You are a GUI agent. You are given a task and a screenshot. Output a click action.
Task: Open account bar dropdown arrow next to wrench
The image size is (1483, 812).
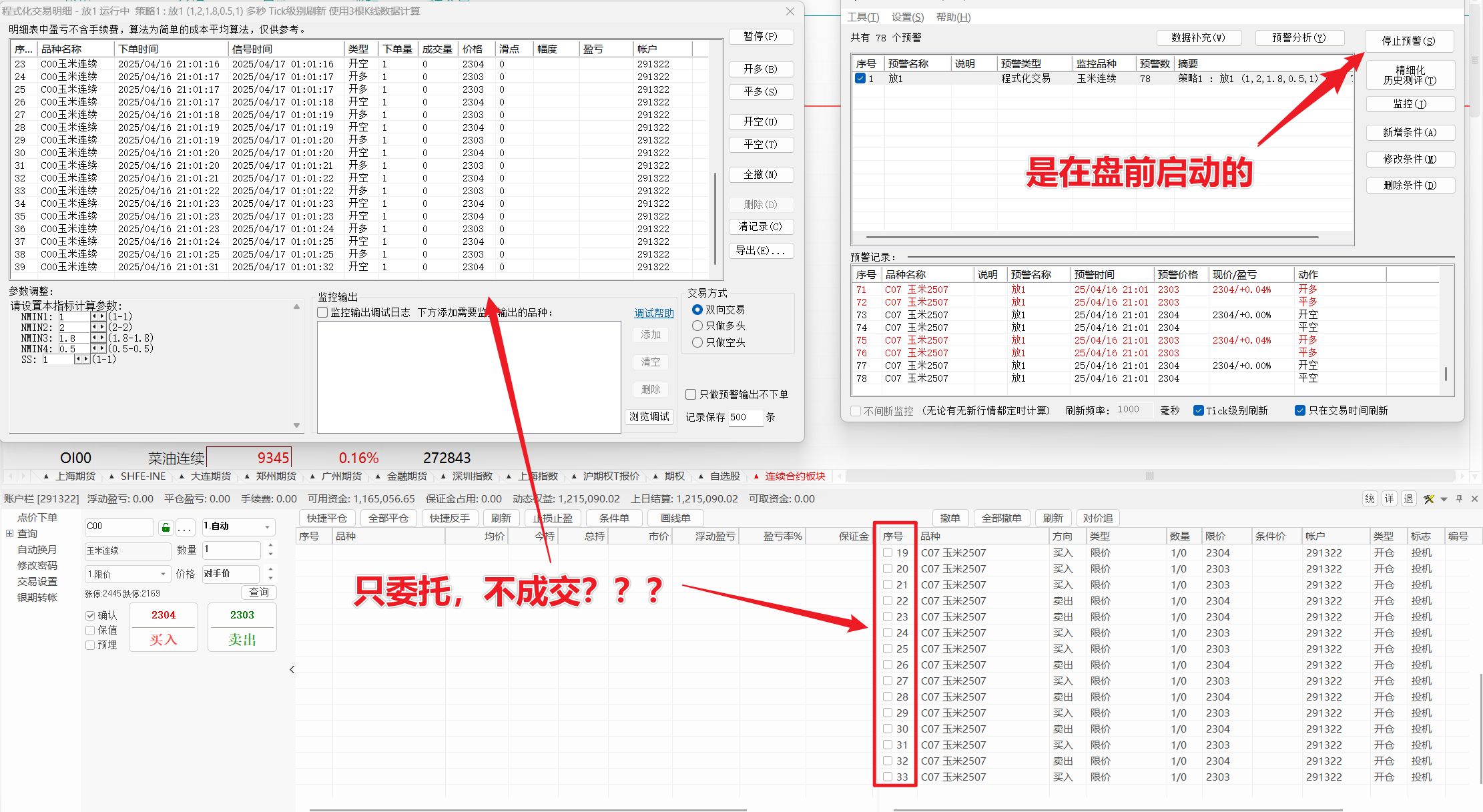click(1444, 499)
